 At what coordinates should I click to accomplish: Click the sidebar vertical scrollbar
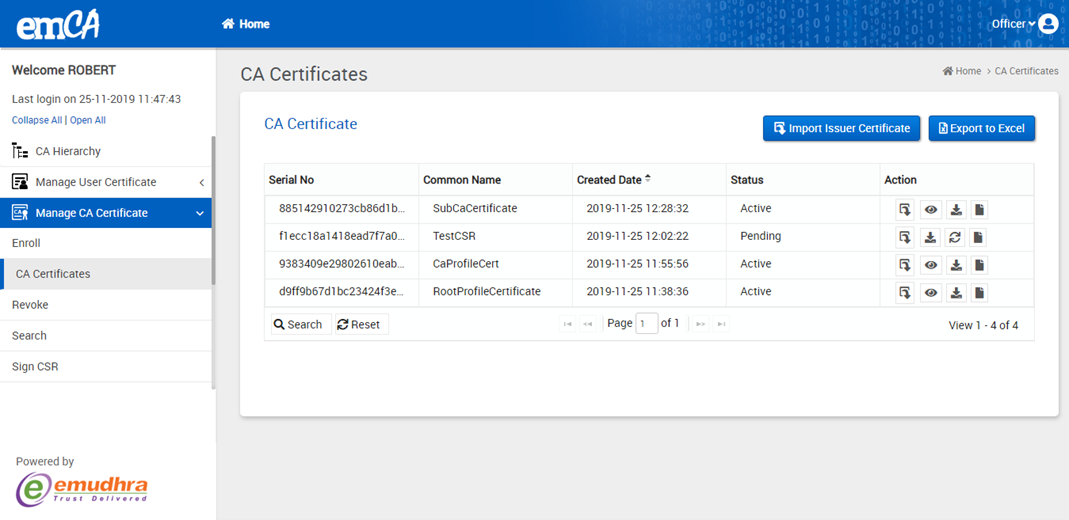coord(214,210)
